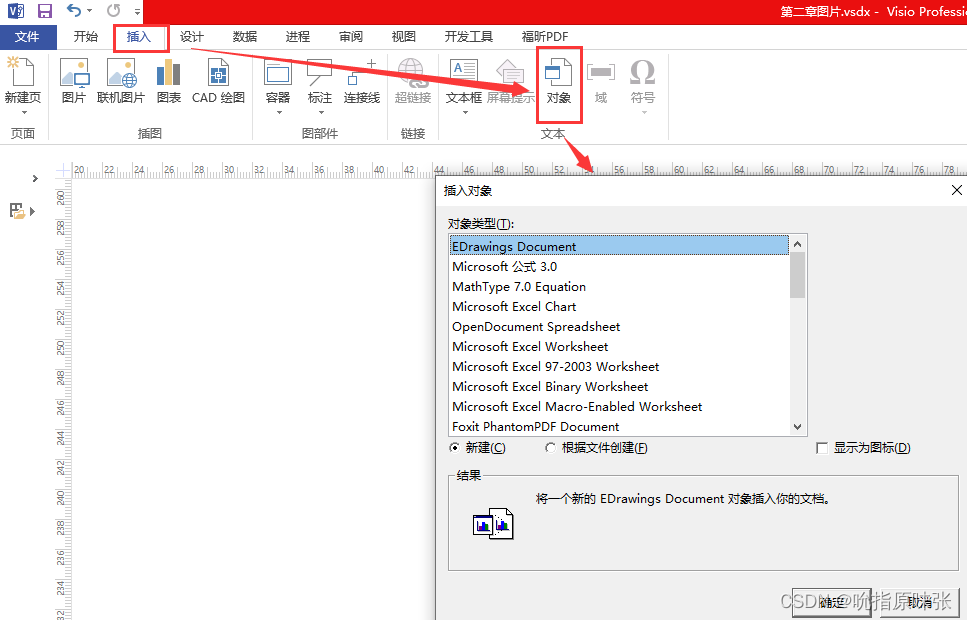Viewport: 967px width, 620px height.
Task: Open the quick access toolbar customize arrow
Action: 137,11
